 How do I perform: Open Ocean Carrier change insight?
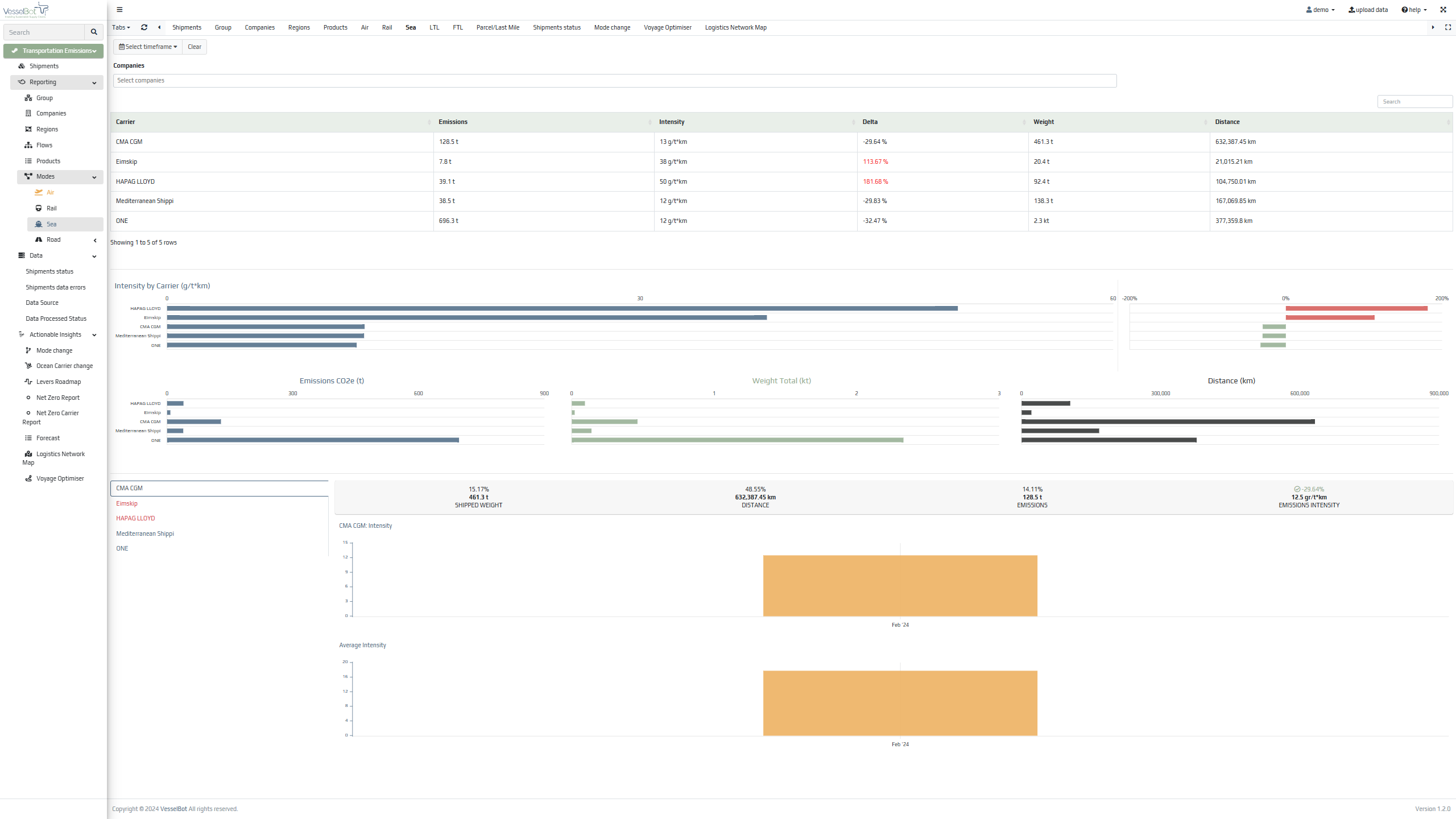64,366
